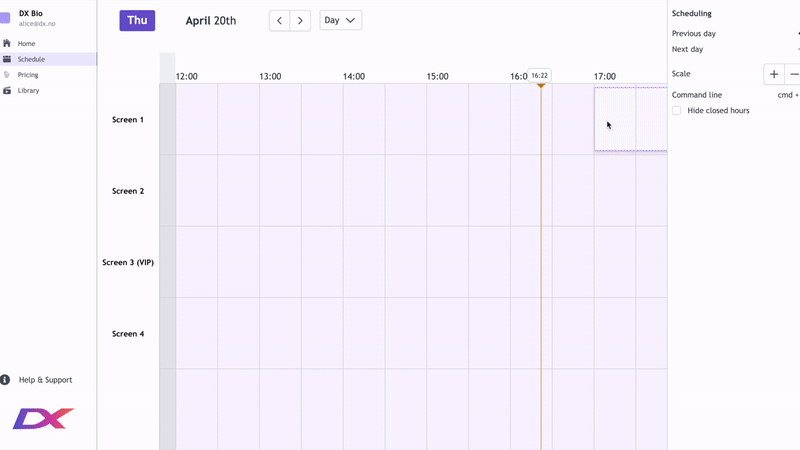Image resolution: width=800 pixels, height=450 pixels.
Task: Go to next day with right chevron
Action: click(x=300, y=20)
